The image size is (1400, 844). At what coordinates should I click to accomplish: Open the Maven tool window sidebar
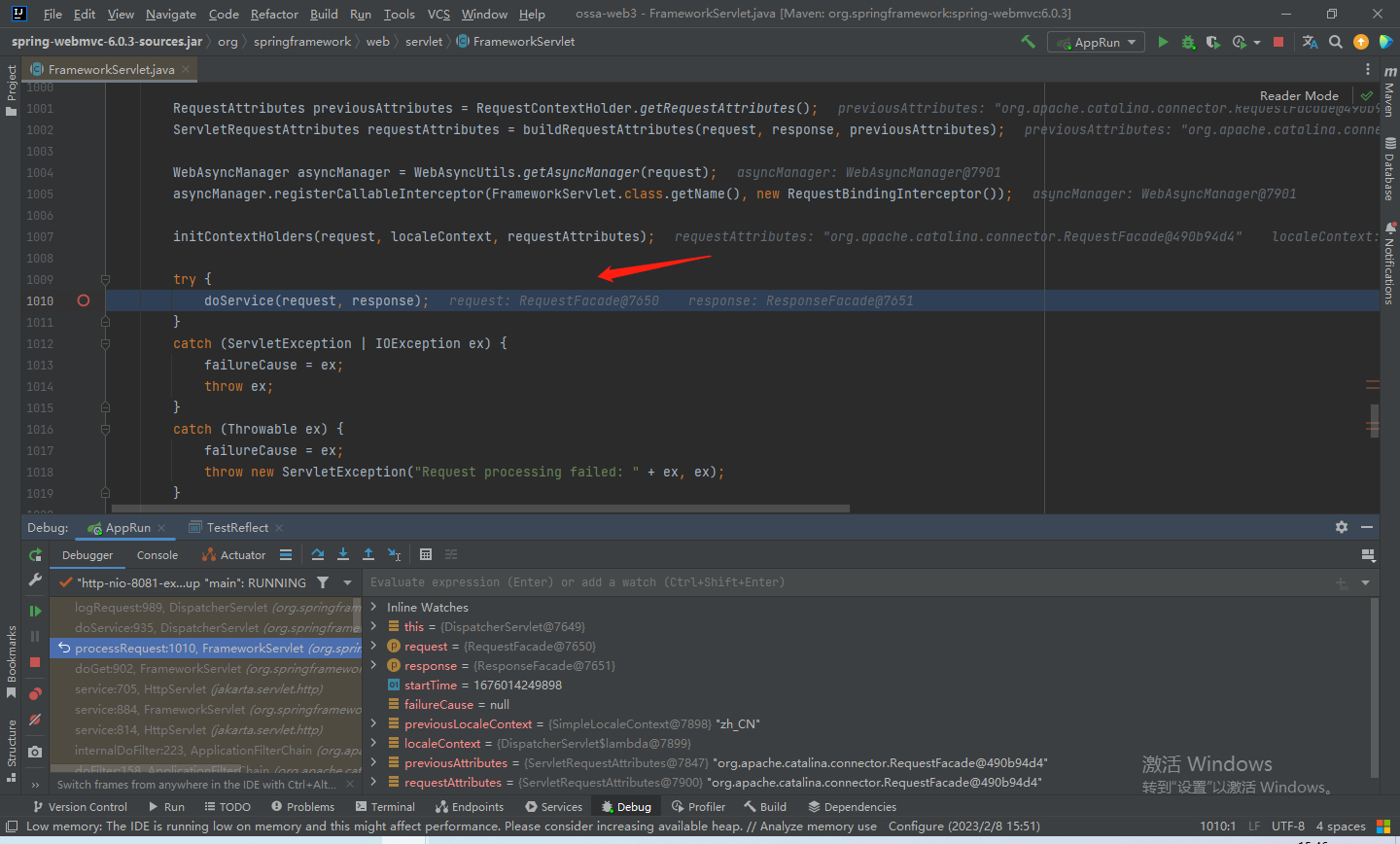click(1389, 93)
